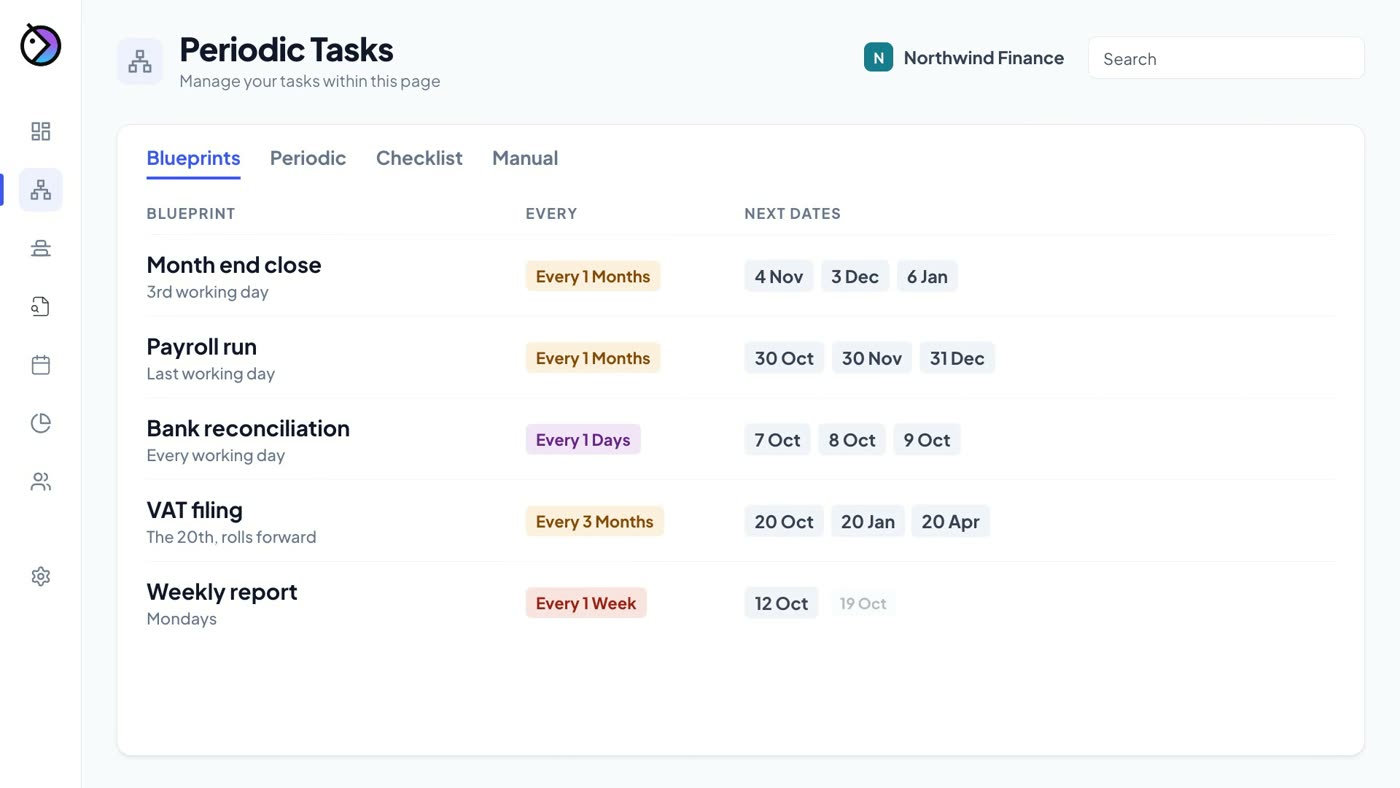Select the 30 Oct date chip
This screenshot has height=788, width=1400.
click(784, 358)
